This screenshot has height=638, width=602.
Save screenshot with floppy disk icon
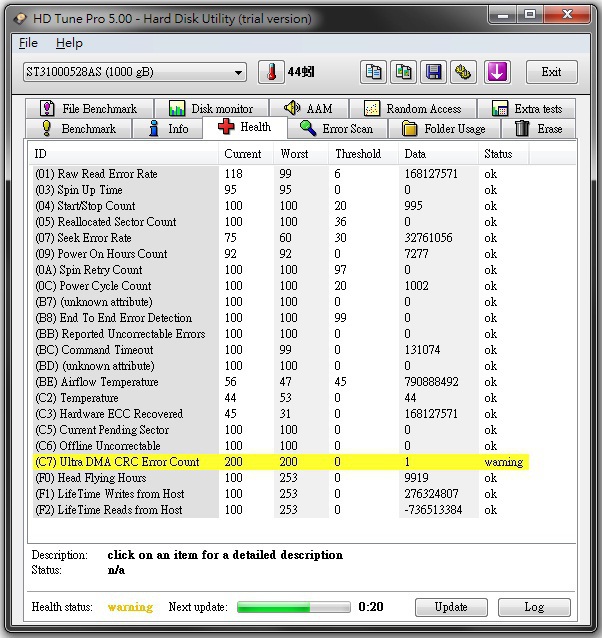tap(433, 72)
